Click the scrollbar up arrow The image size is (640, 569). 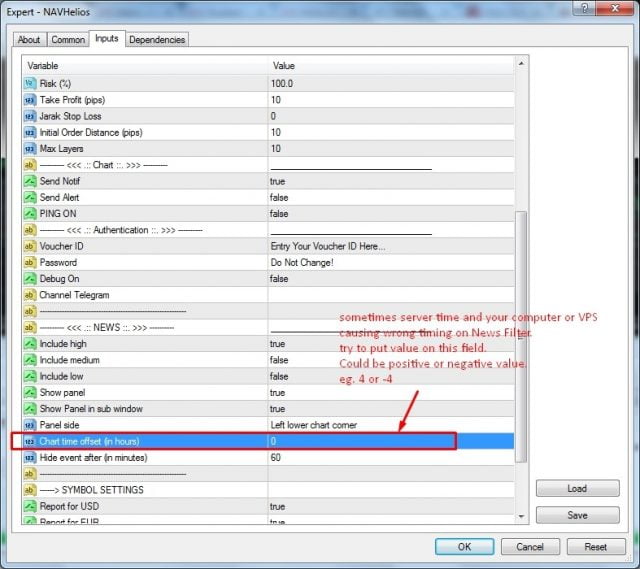521,64
